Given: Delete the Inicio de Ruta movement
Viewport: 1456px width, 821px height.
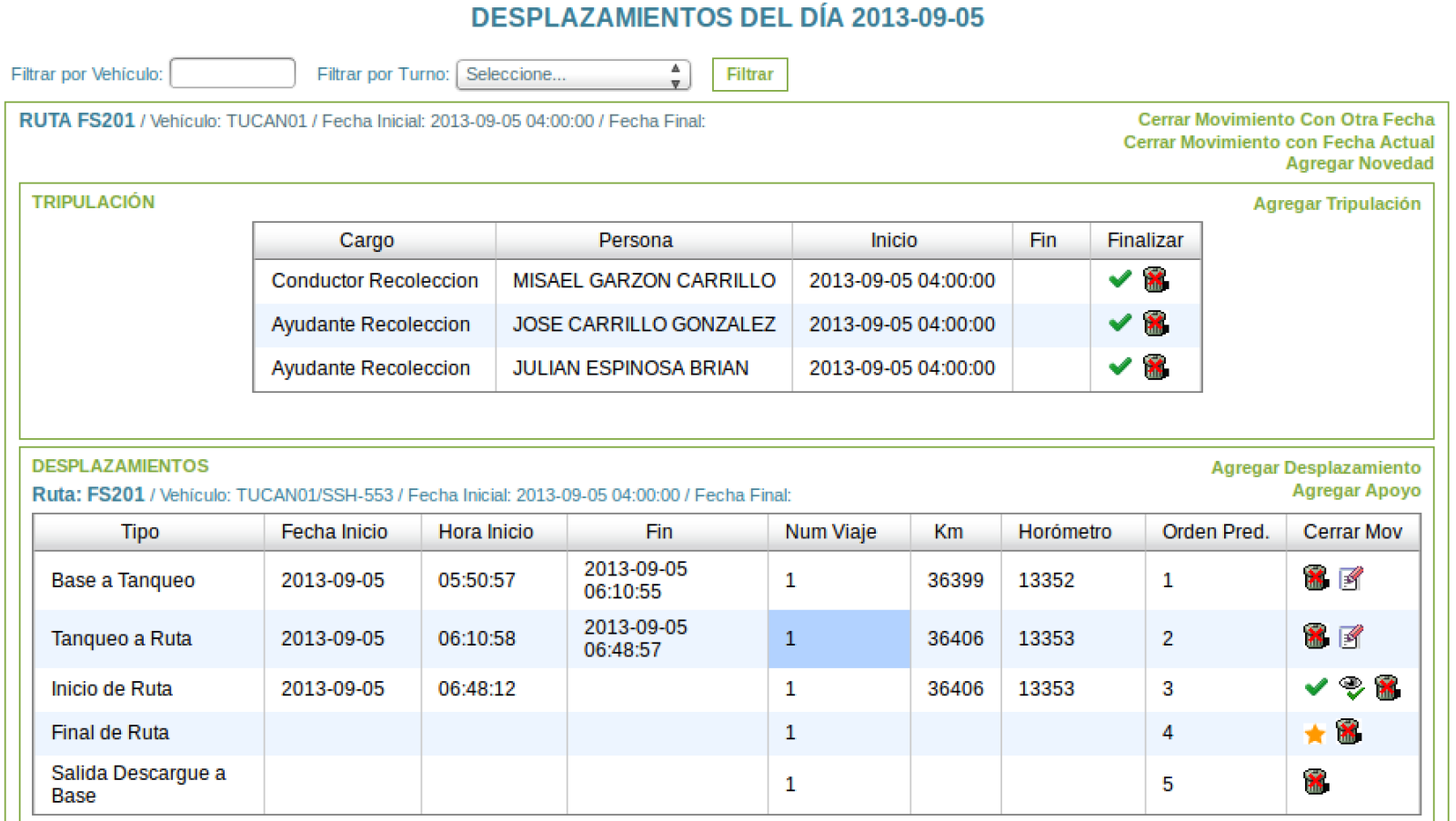Looking at the screenshot, I should [x=1387, y=687].
